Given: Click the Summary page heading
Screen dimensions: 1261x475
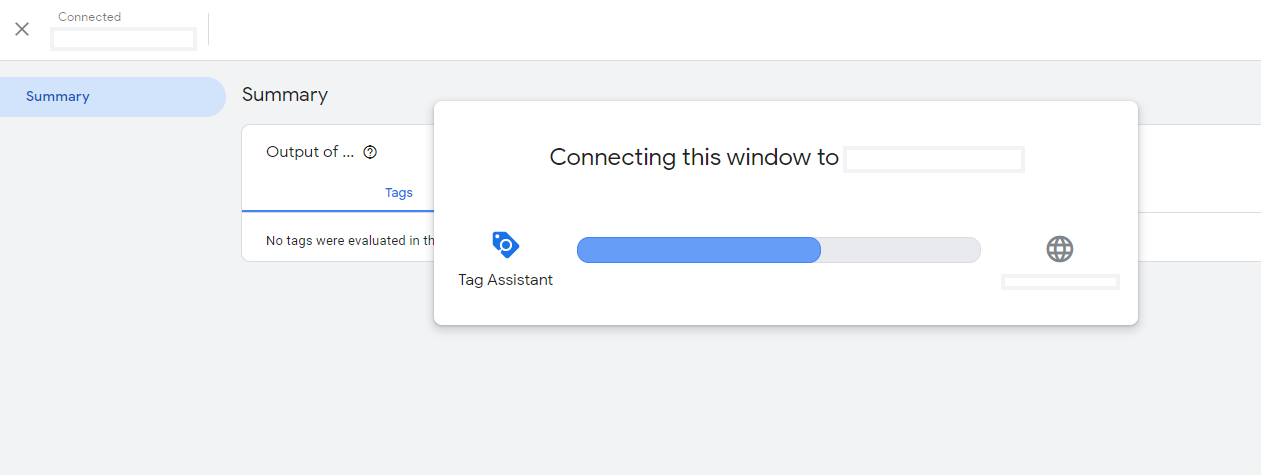Looking at the screenshot, I should (285, 95).
